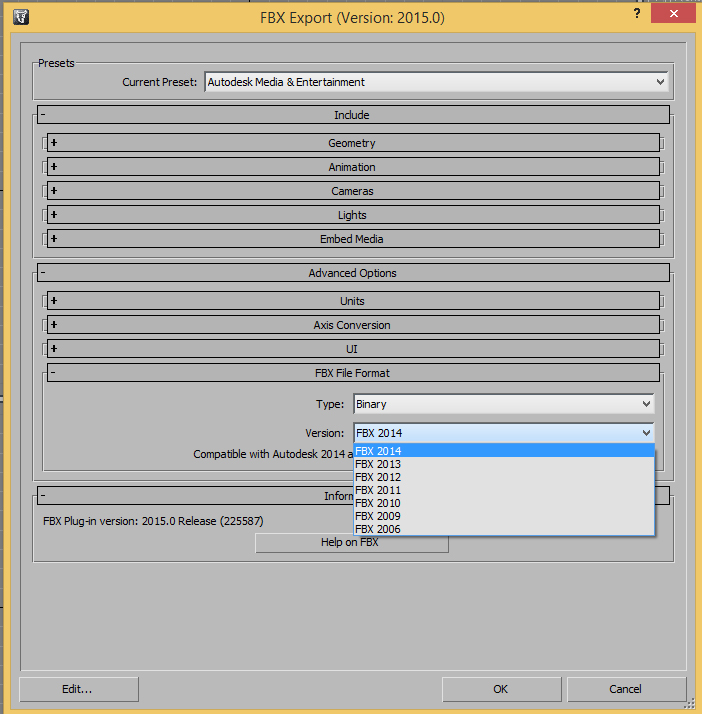Screen dimensions: 702x714
Task: Confirm export with OK button
Action: tap(501, 689)
